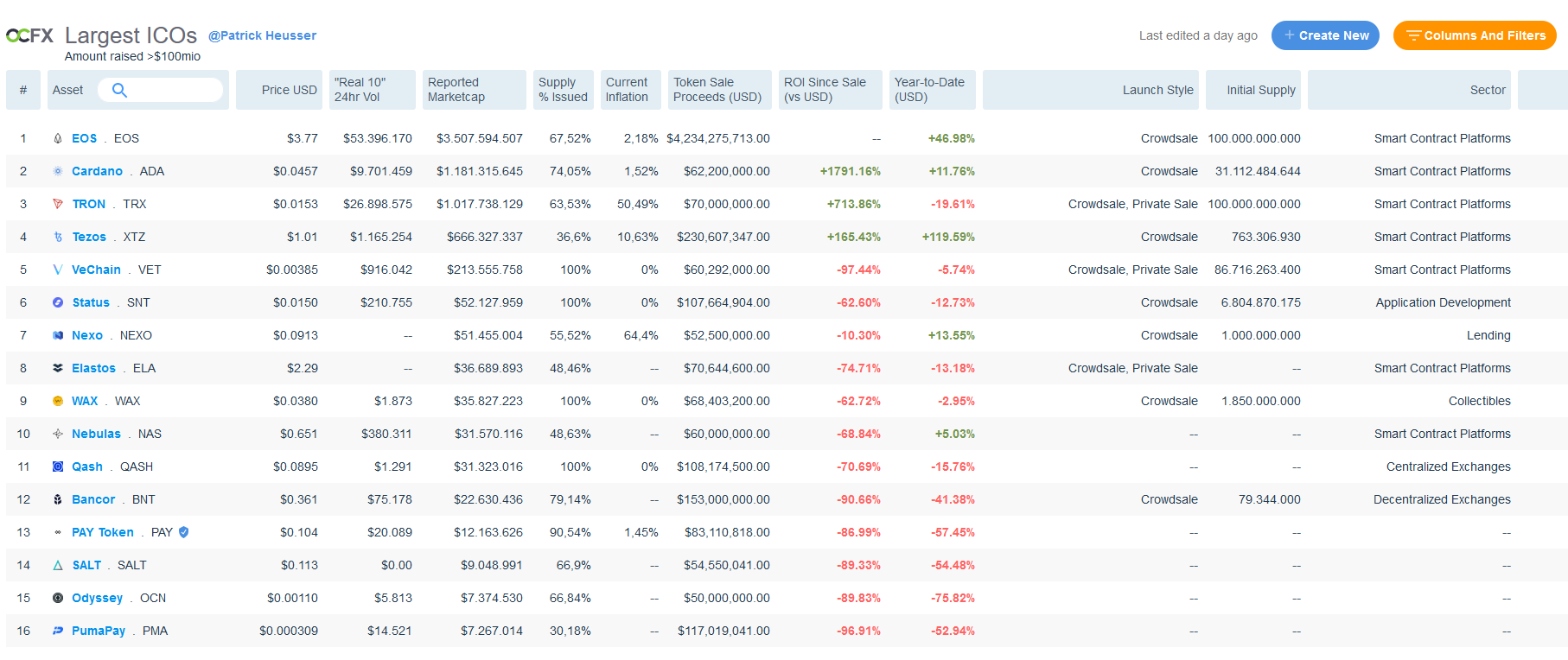Sort by Year-to-Date column header

tap(929, 90)
